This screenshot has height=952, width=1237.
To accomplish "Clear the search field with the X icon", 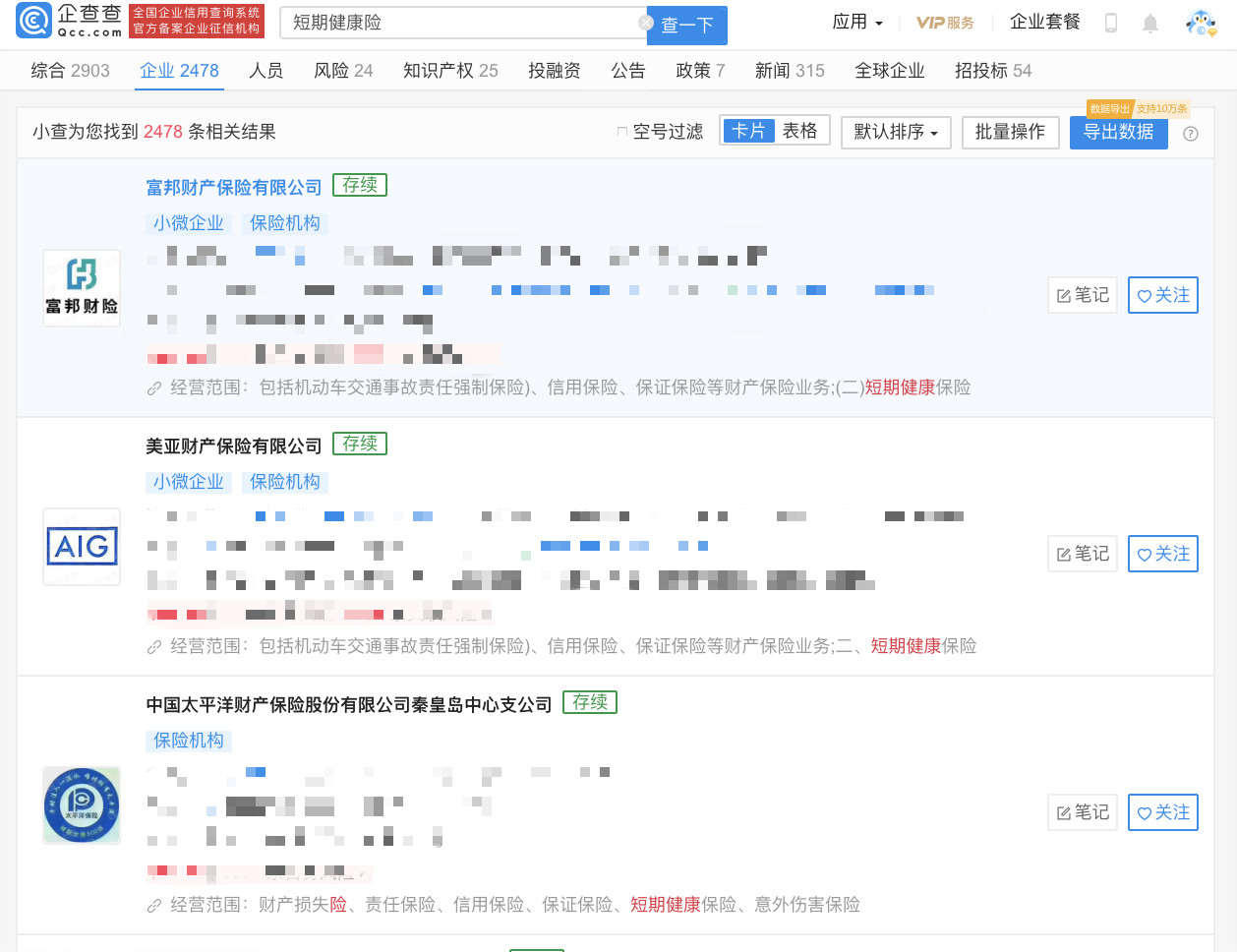I will click(x=646, y=23).
